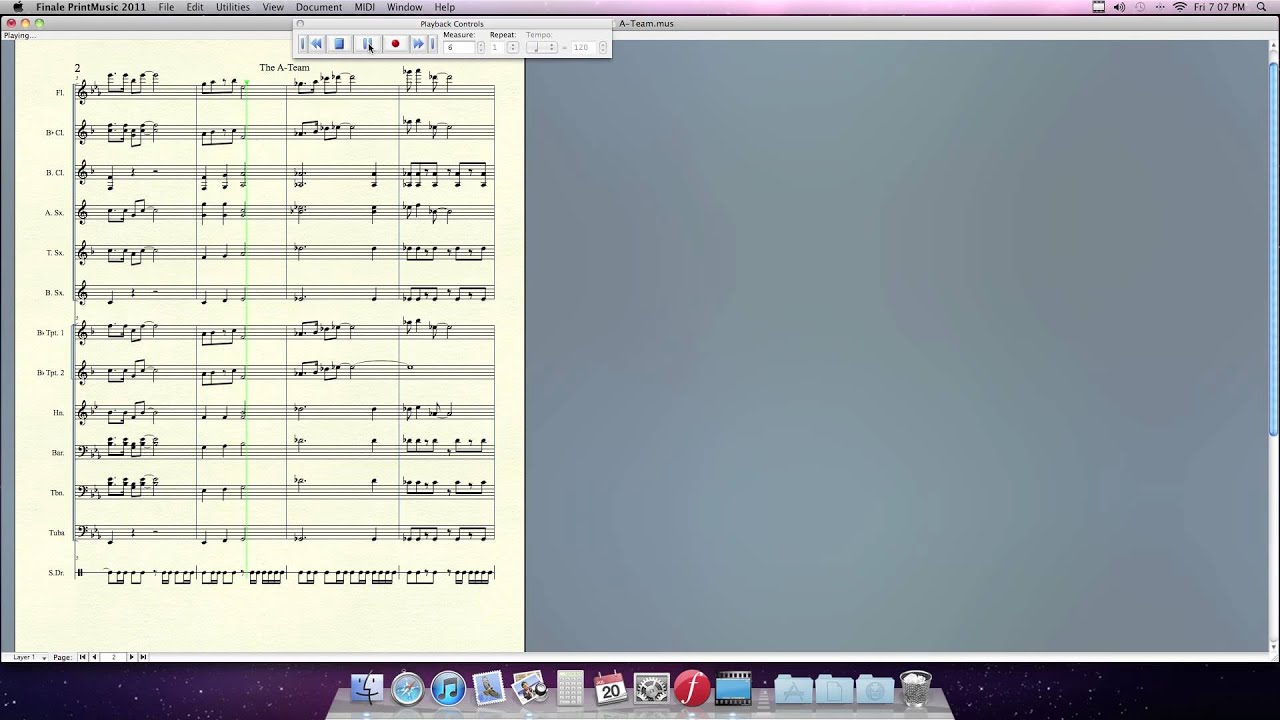Click the Tuba staff label
Screen dimensions: 1280x720
57,532
